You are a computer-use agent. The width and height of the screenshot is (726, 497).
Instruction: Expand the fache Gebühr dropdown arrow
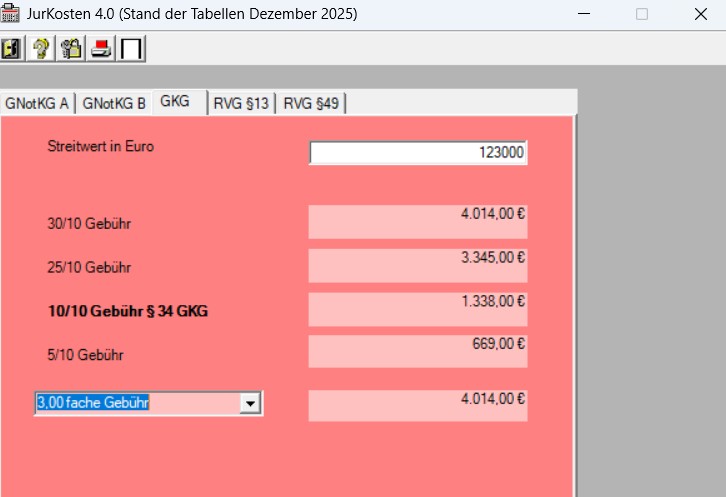pyautogui.click(x=251, y=403)
